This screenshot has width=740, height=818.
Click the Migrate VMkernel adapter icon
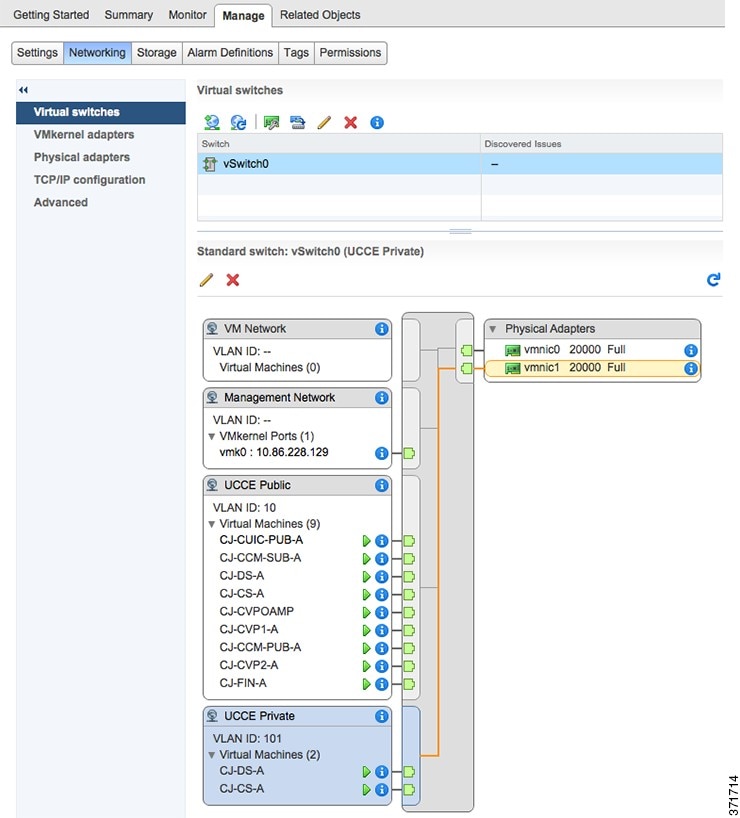[297, 123]
